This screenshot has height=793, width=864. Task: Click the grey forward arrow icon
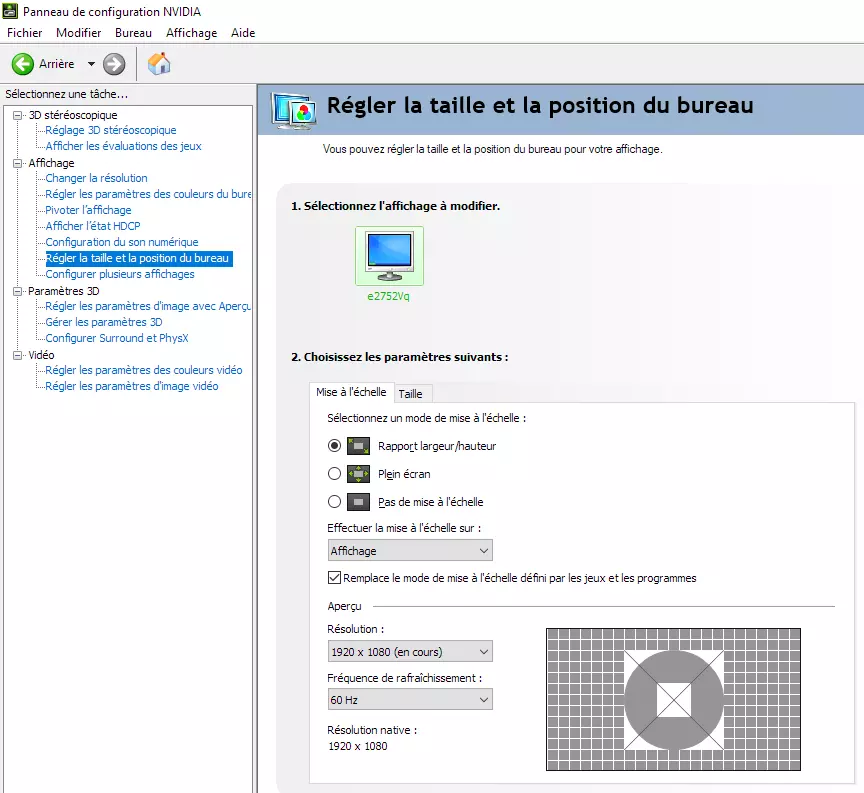(x=114, y=64)
